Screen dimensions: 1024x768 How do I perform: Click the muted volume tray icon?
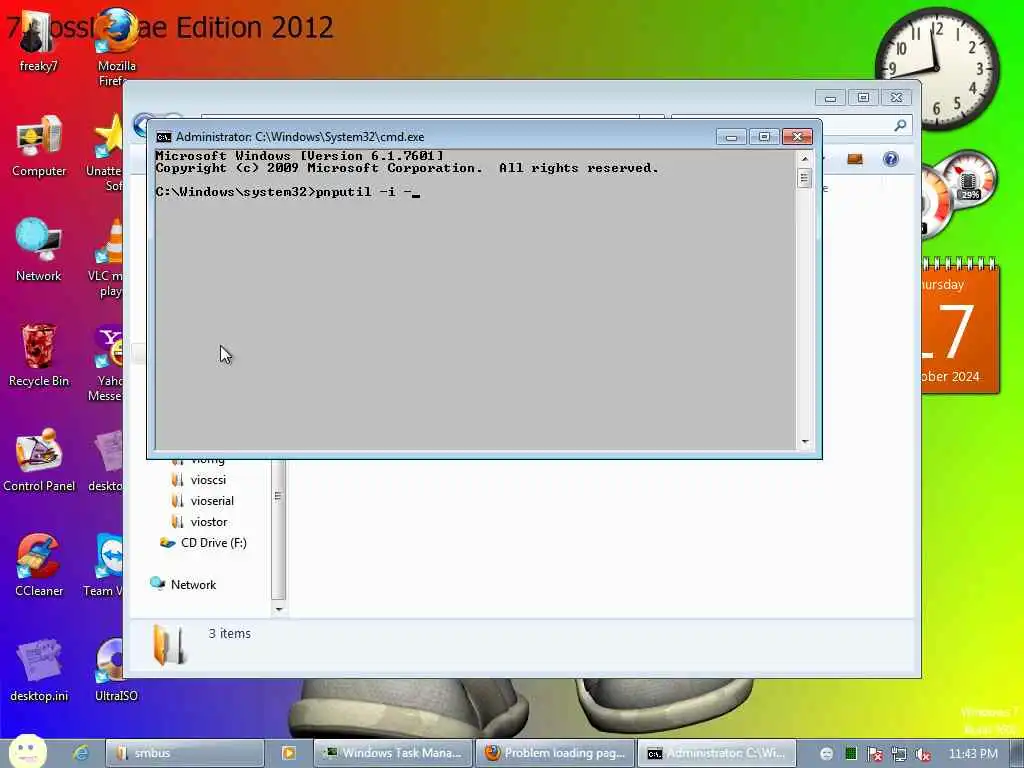point(923,754)
